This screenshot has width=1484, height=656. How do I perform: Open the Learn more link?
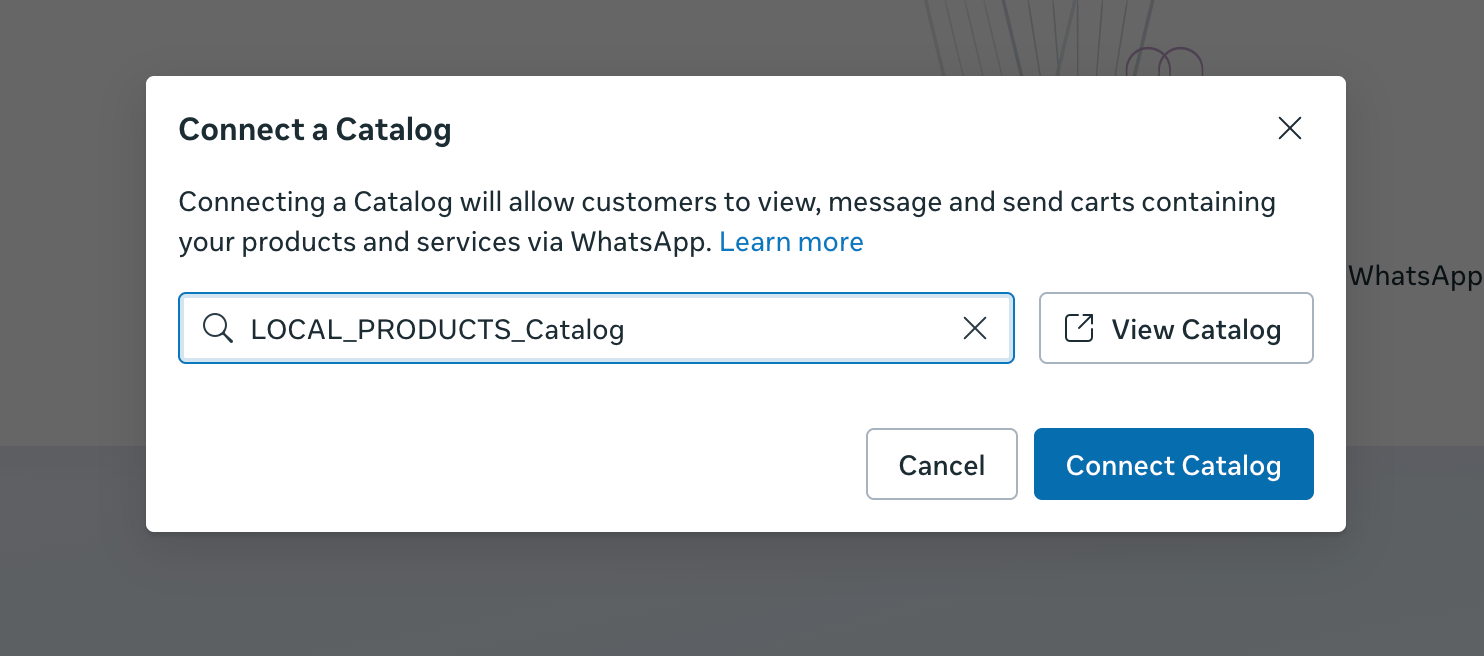click(791, 242)
